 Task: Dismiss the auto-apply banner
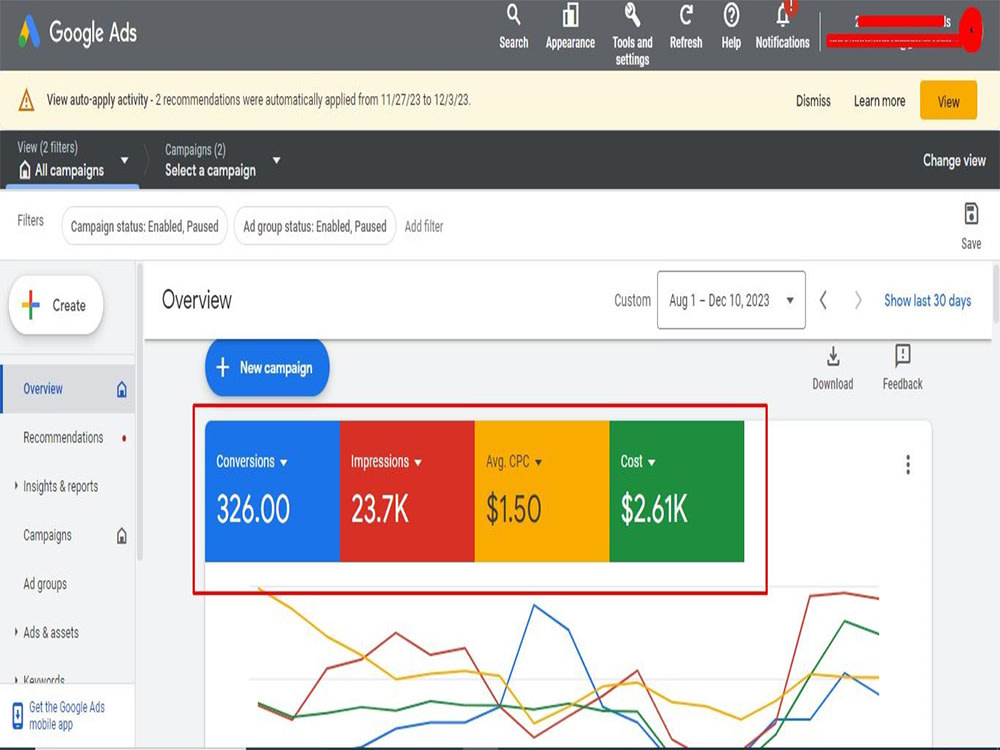(x=813, y=101)
